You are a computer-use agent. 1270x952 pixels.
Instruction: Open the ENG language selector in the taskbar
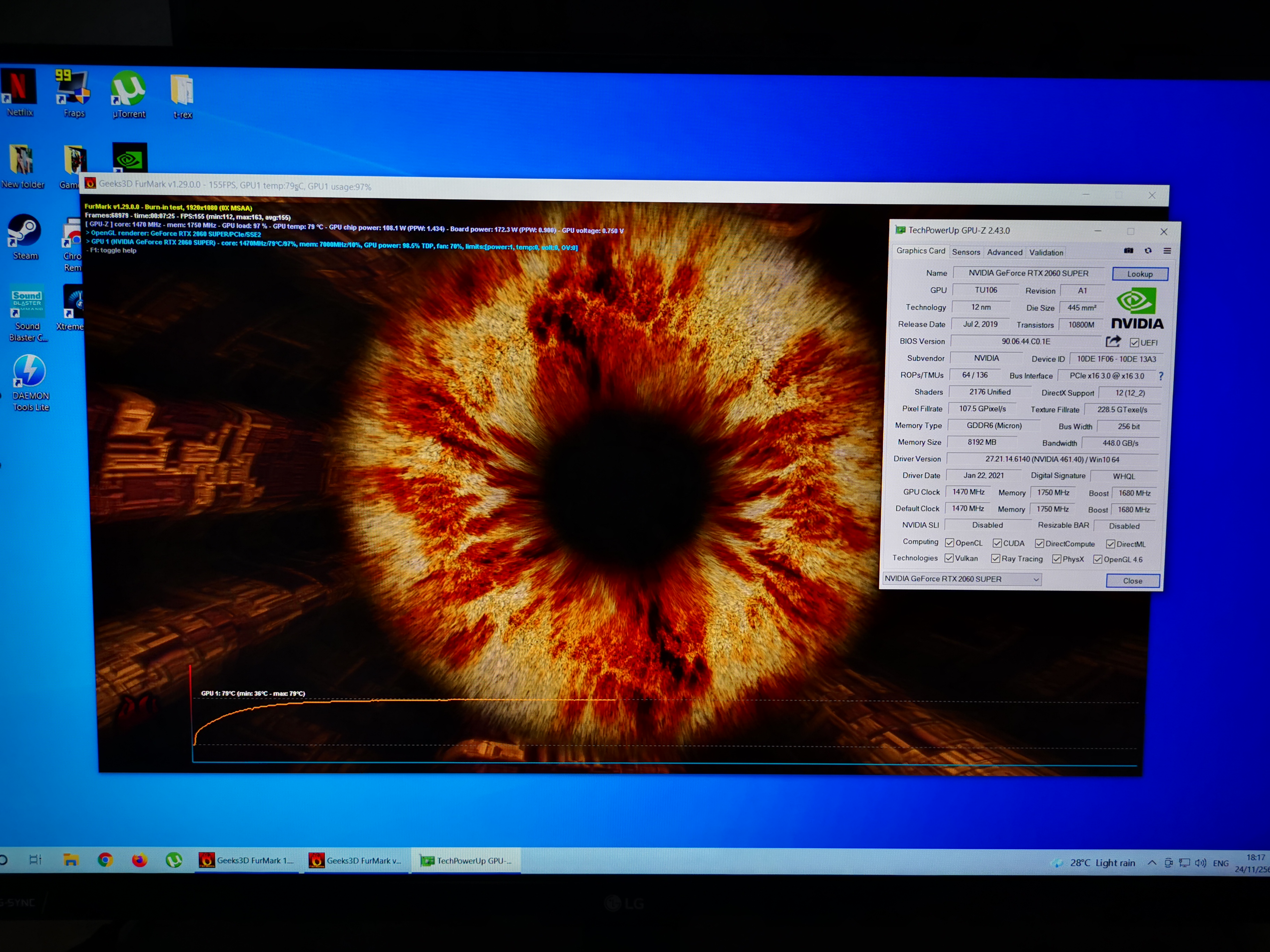(1221, 863)
